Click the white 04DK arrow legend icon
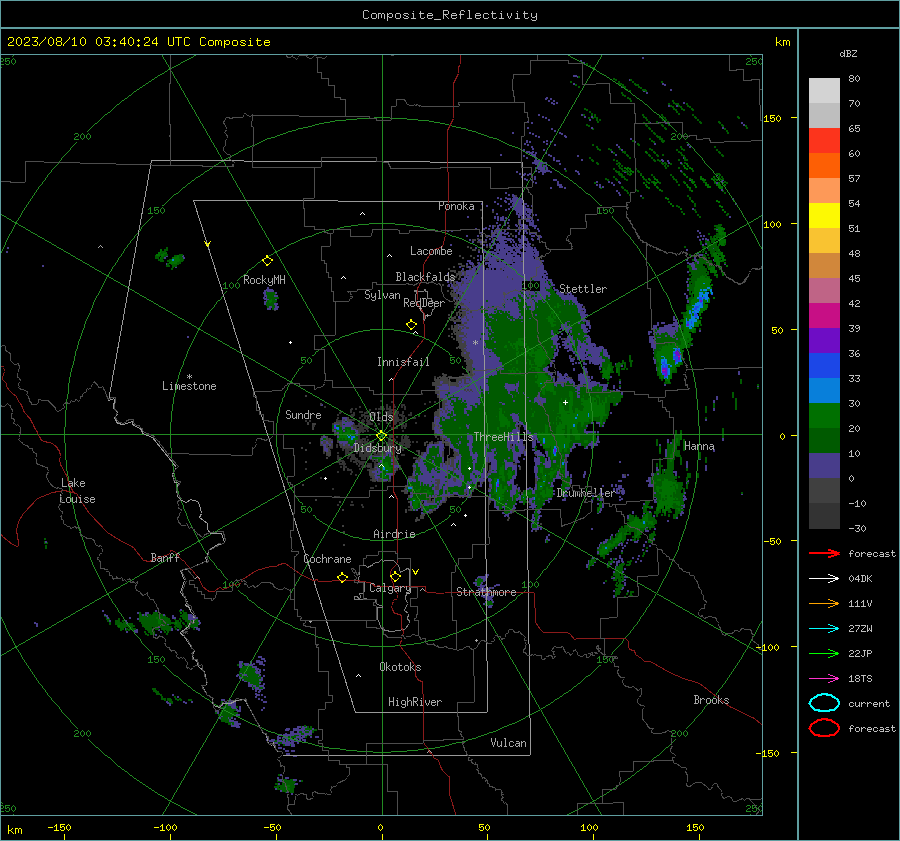This screenshot has width=900, height=841. coord(824,579)
